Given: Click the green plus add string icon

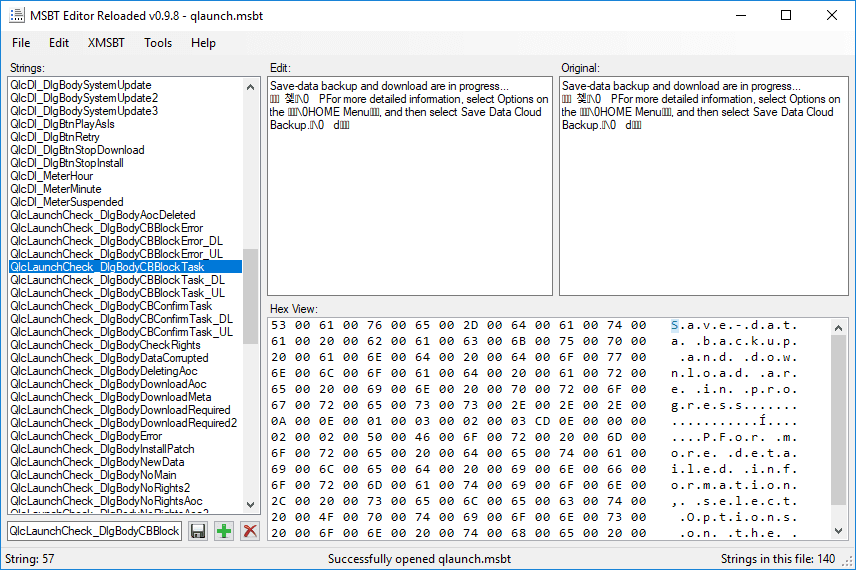Looking at the screenshot, I should coord(224,531).
